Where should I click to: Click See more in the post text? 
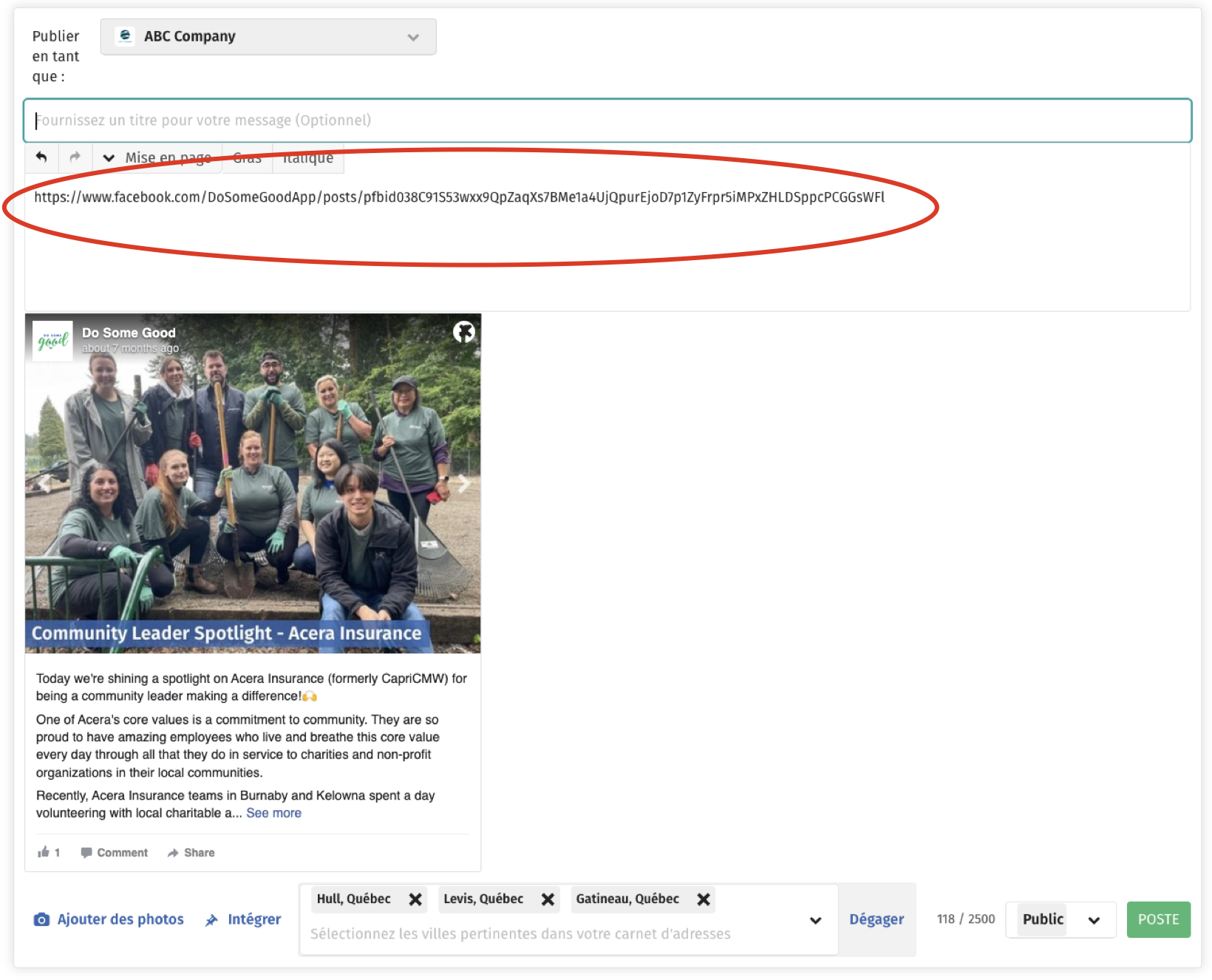pos(273,813)
